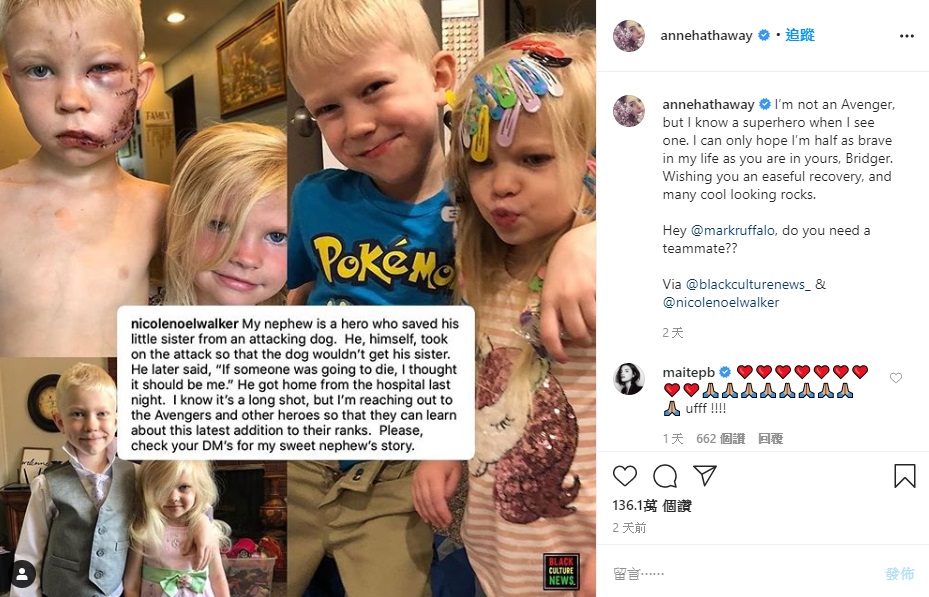Open annehathaway's avatar beside the caption
The width and height of the screenshot is (929, 597).
coord(629,111)
